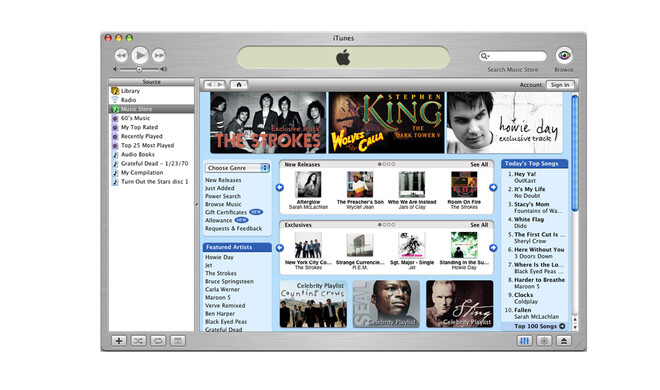This screenshot has width=660, height=390.
Task: Toggle the show artwork button
Action: pos(178,341)
